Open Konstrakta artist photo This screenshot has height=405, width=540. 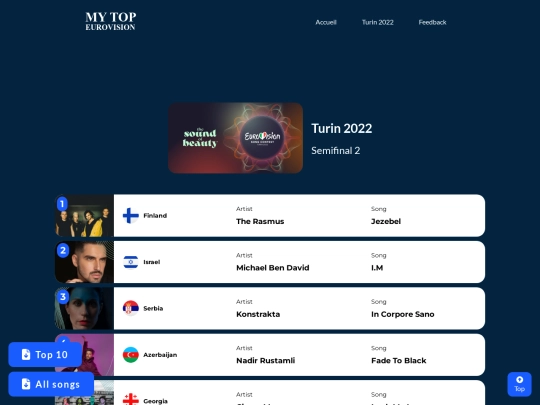85,309
